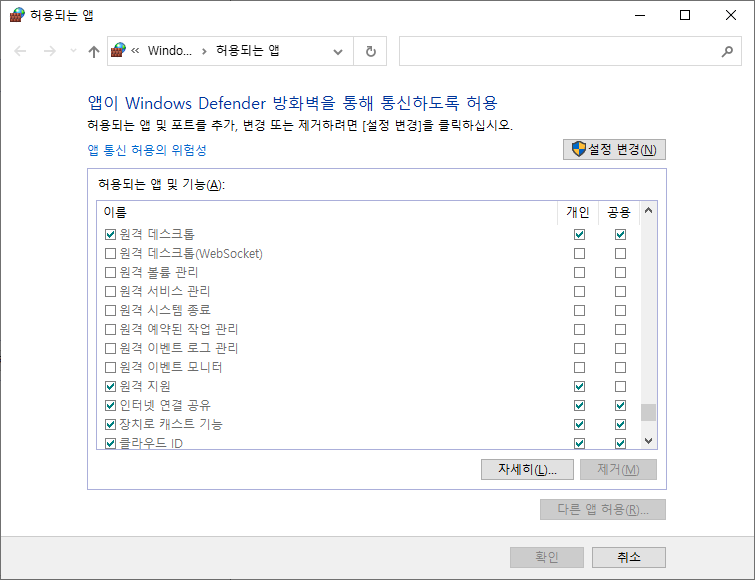Select the 장치로 캐스트 기능 row text
Image resolution: width=755 pixels, height=580 pixels.
[171, 424]
